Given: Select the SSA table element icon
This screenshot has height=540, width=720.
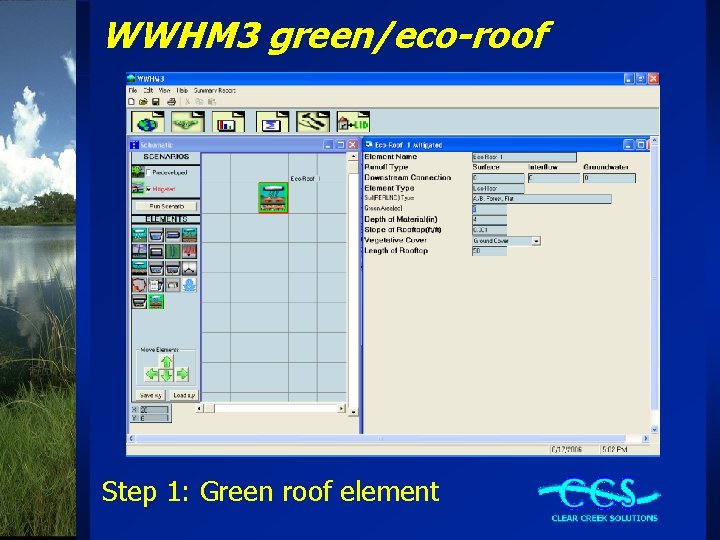Looking at the screenshot, I should [x=156, y=285].
